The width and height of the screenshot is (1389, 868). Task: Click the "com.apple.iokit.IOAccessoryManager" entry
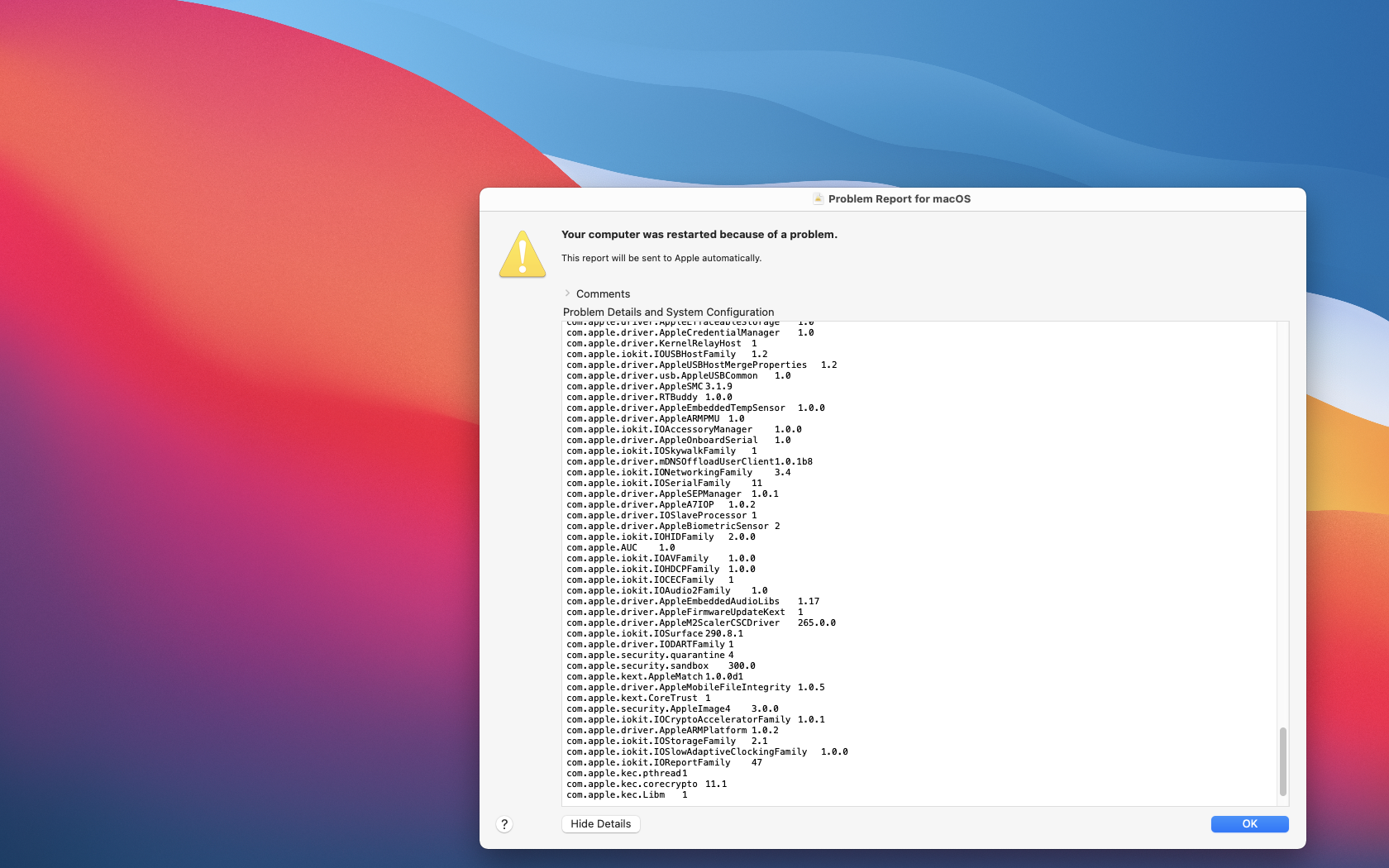pos(684,430)
